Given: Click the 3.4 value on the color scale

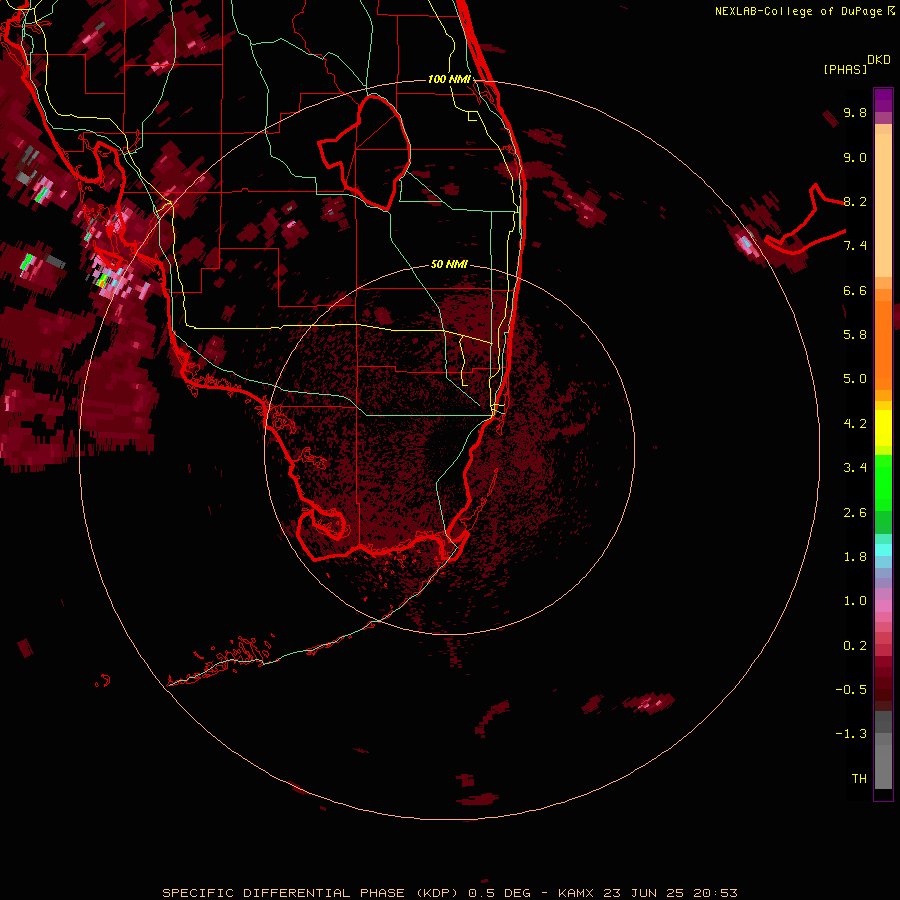Looking at the screenshot, I should point(855,468).
